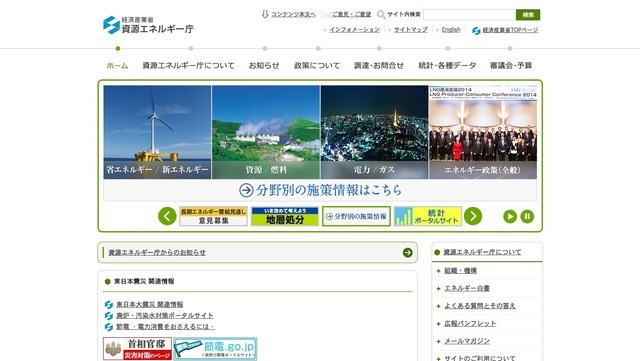Open the お知らせ menu
This screenshot has height=361, width=640.
[x=264, y=65]
